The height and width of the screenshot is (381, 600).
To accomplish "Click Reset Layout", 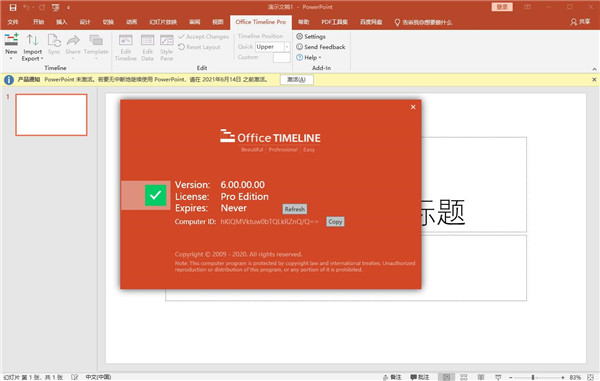I will pos(199,47).
